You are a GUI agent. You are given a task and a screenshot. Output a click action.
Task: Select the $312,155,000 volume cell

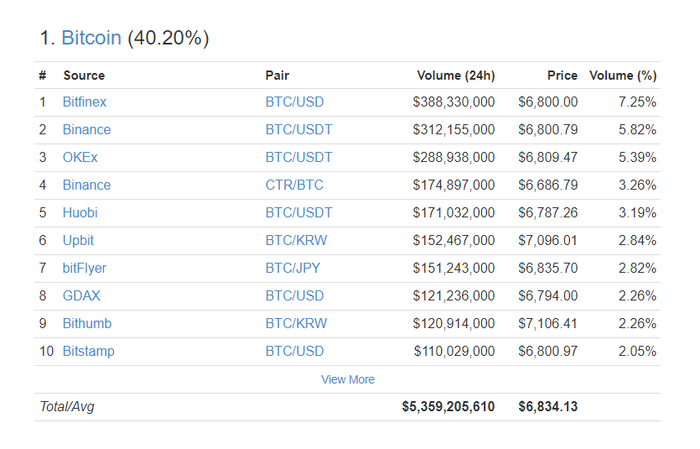454,129
